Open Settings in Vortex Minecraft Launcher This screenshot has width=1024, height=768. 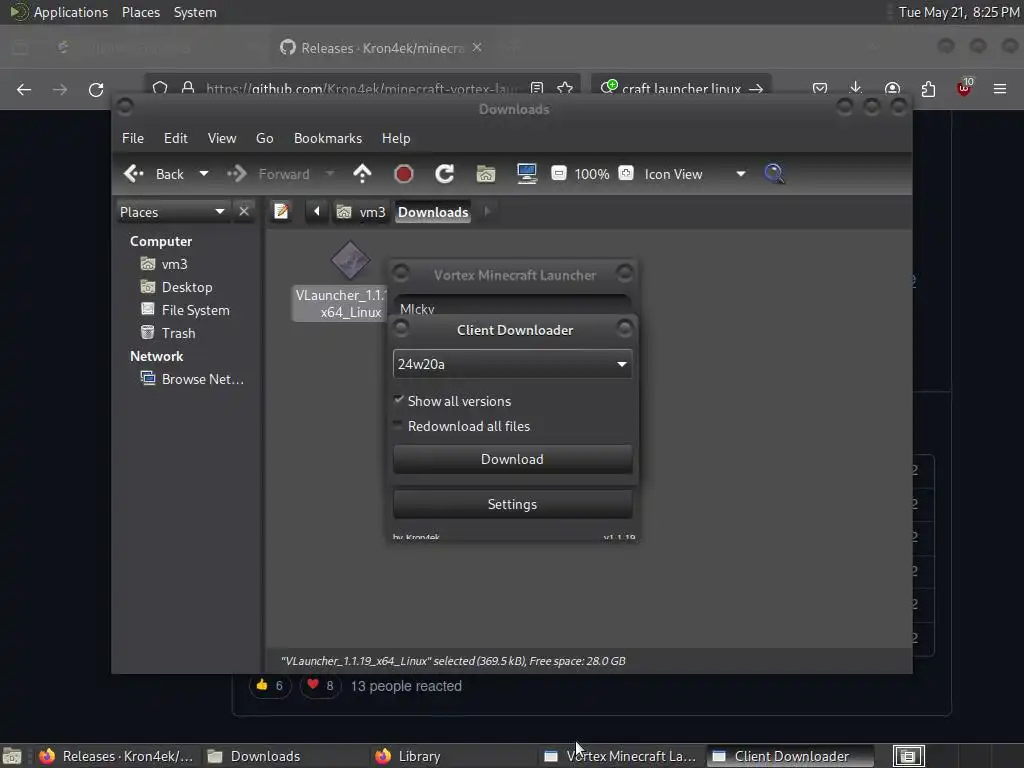tap(513, 504)
